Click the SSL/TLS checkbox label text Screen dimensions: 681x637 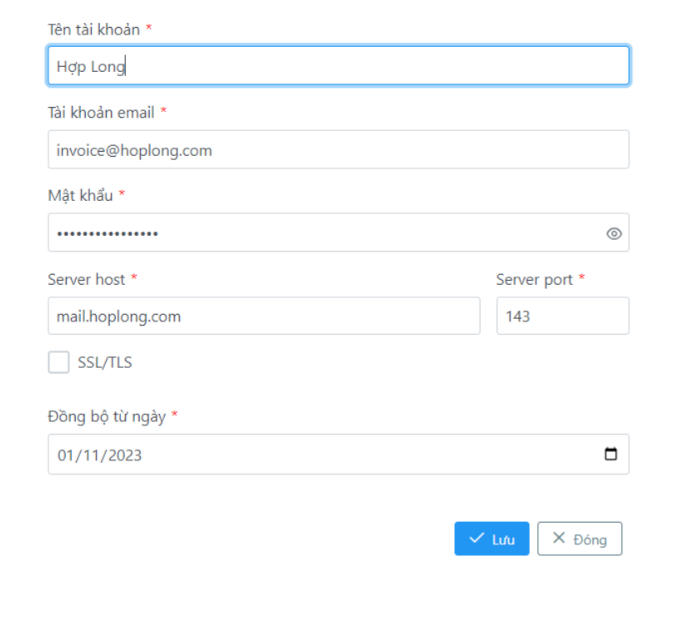pos(105,363)
